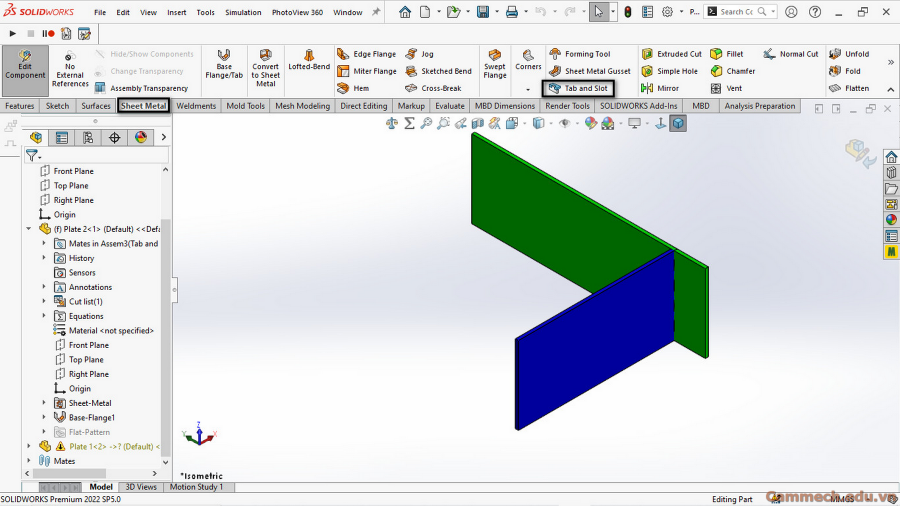Switch to the Weldments tab
The height and width of the screenshot is (506, 900).
(x=196, y=106)
